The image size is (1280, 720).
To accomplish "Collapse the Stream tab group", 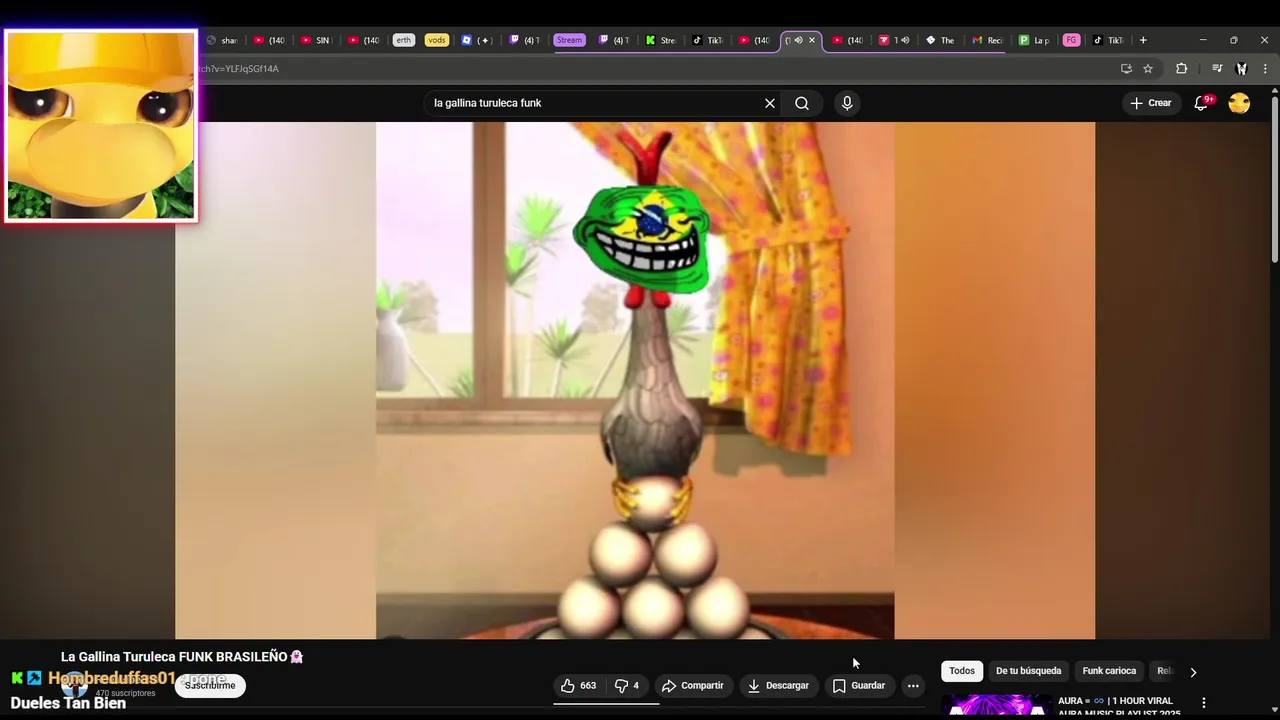I will coord(569,40).
